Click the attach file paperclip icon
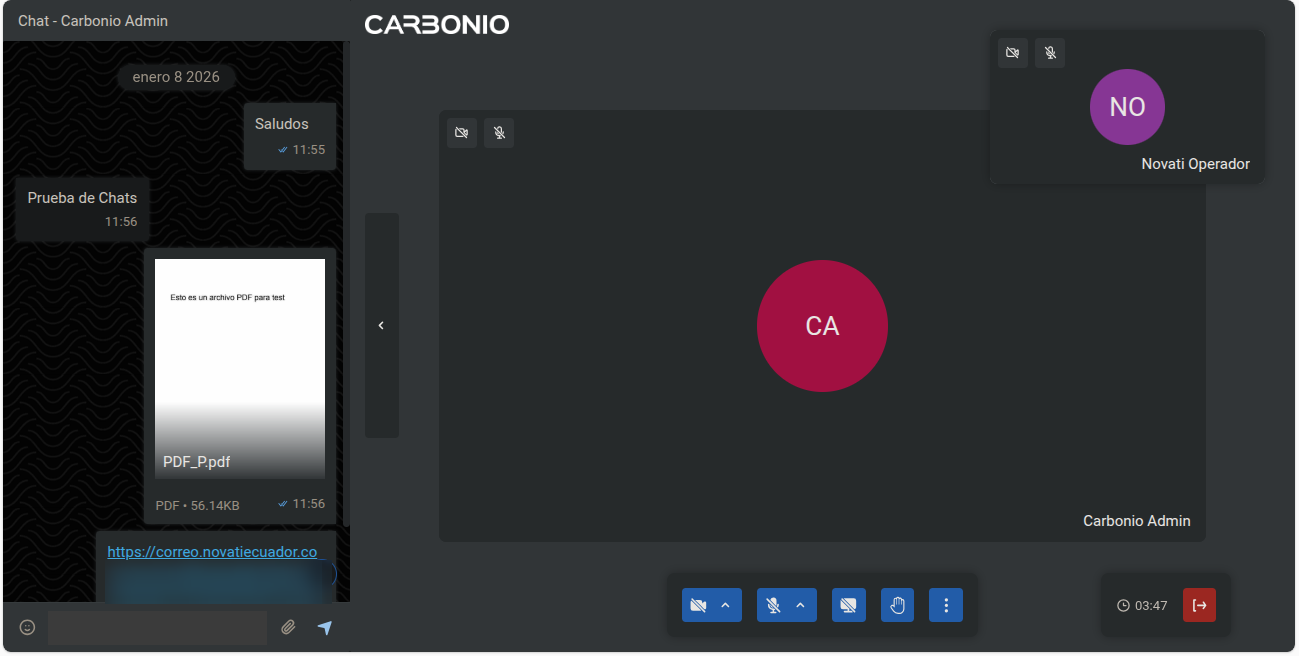The image size is (1299, 656). pyautogui.click(x=288, y=627)
